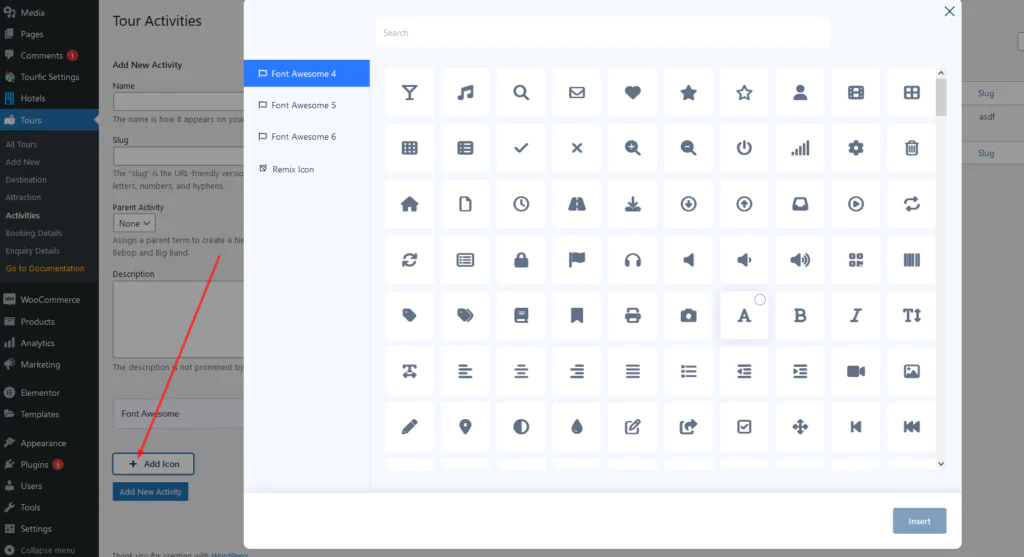Select the clock icon
The image size is (1024, 557).
tap(521, 204)
